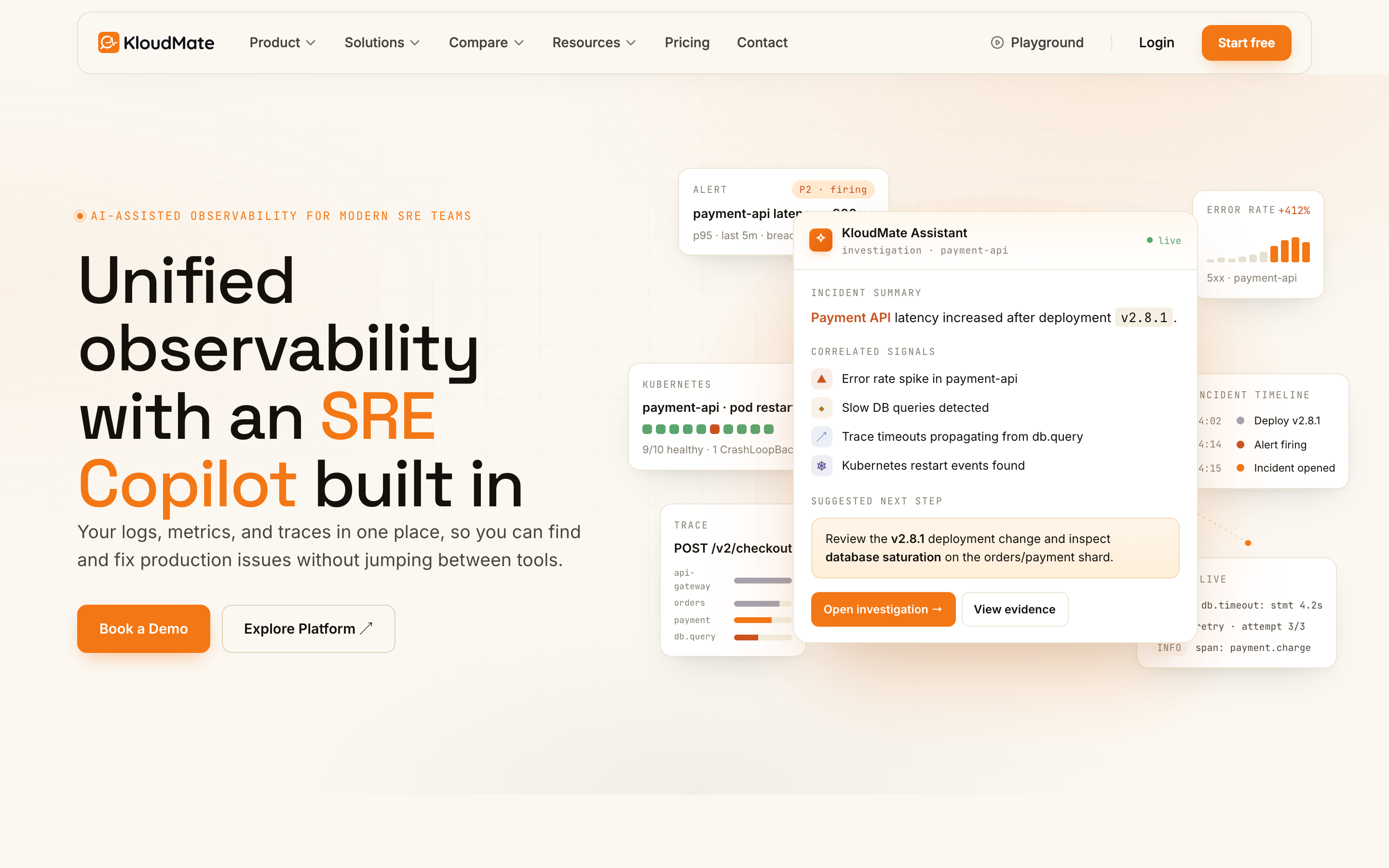Click 'span: payment.charge' log line
This screenshot has height=868, width=1389.
coord(1253,648)
